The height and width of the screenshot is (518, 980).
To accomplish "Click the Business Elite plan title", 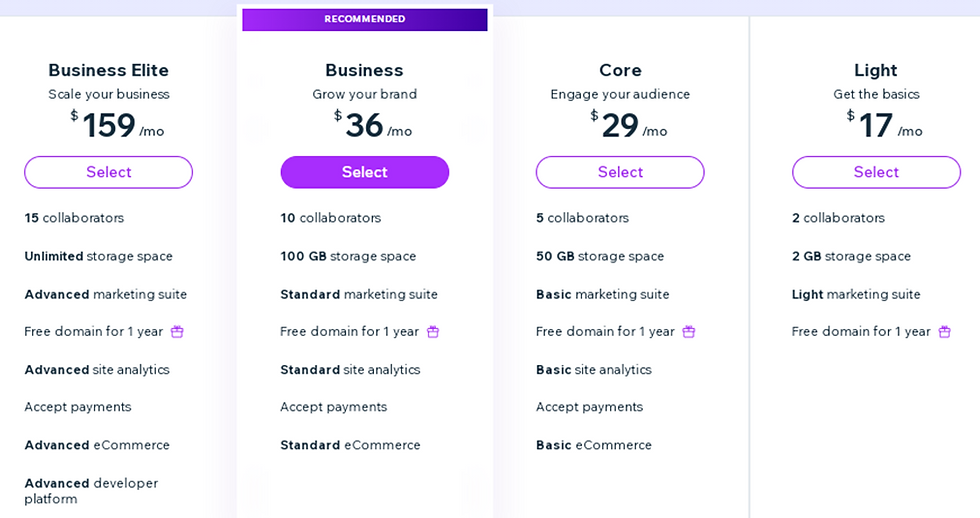I will click(108, 70).
